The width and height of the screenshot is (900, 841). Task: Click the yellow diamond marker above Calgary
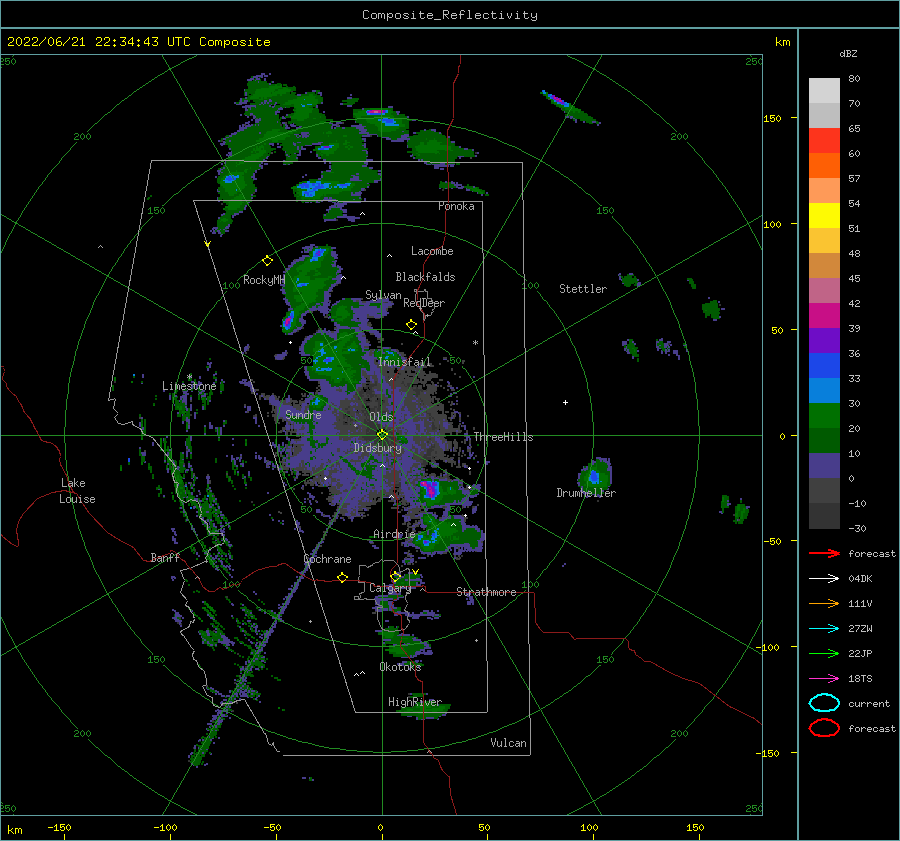tap(395, 576)
